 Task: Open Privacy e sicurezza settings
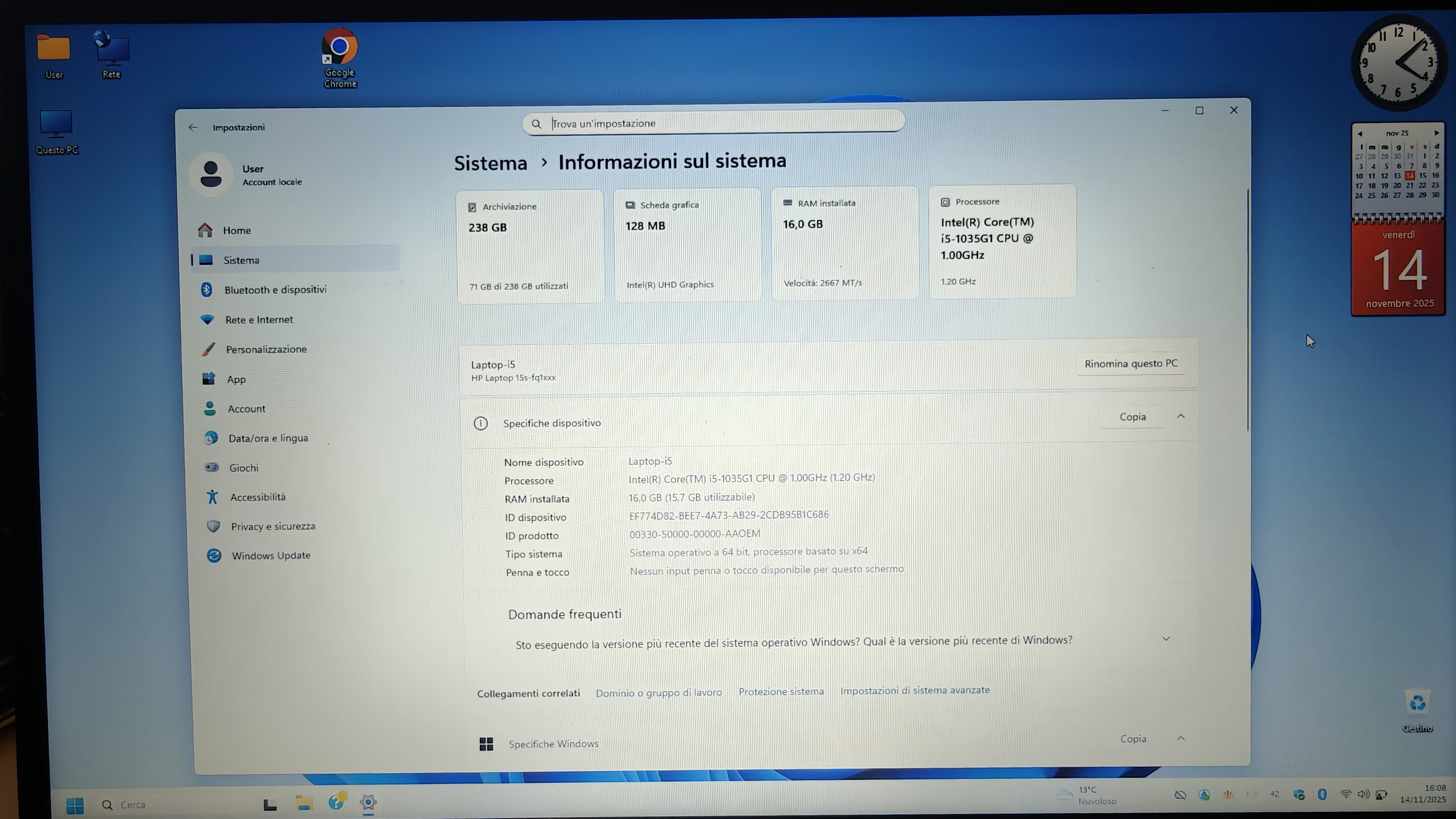click(x=272, y=526)
